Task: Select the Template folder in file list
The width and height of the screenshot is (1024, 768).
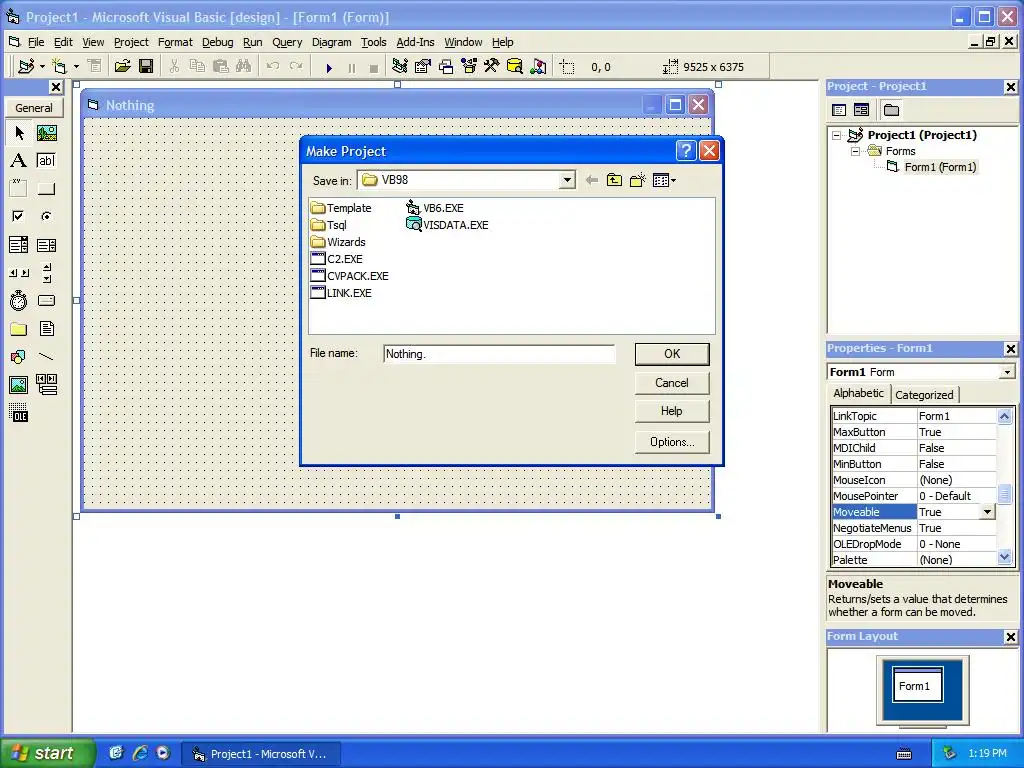Action: click(341, 208)
